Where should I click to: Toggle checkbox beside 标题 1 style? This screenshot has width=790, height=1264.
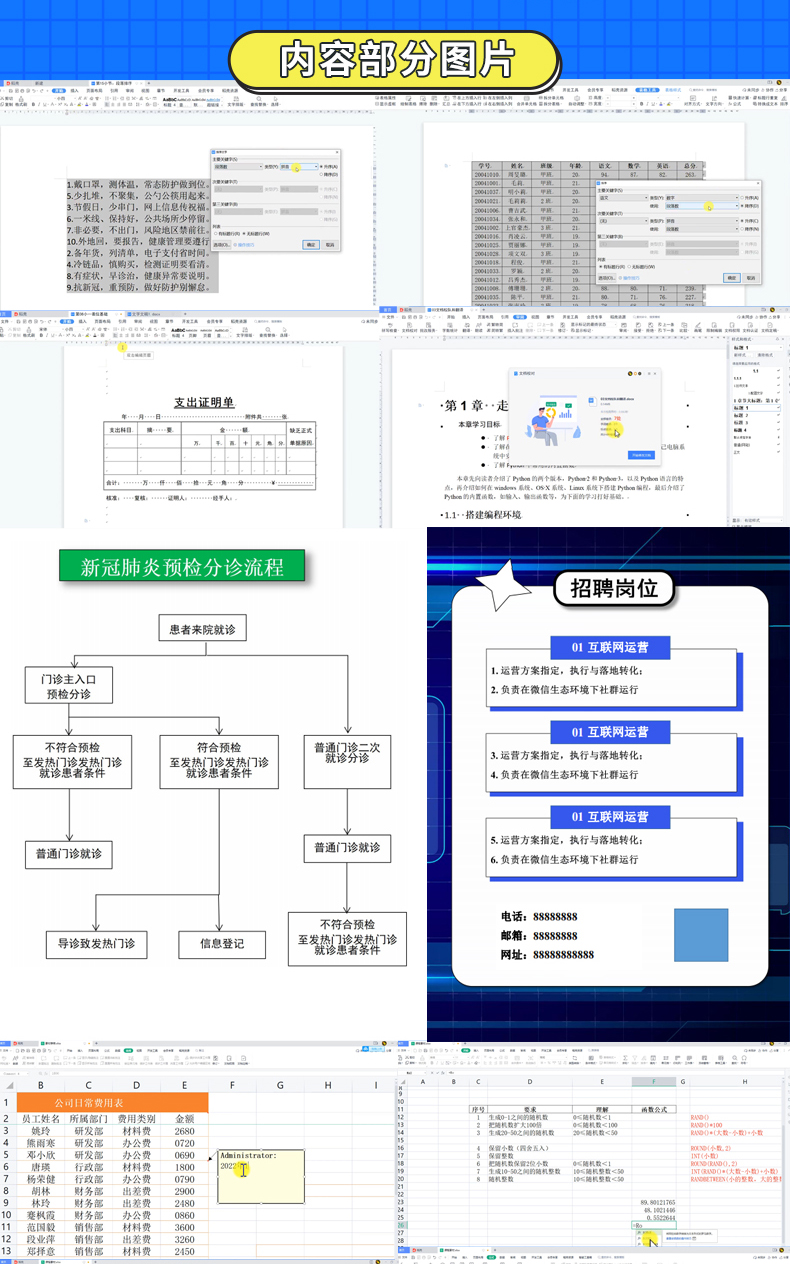[x=778, y=408]
